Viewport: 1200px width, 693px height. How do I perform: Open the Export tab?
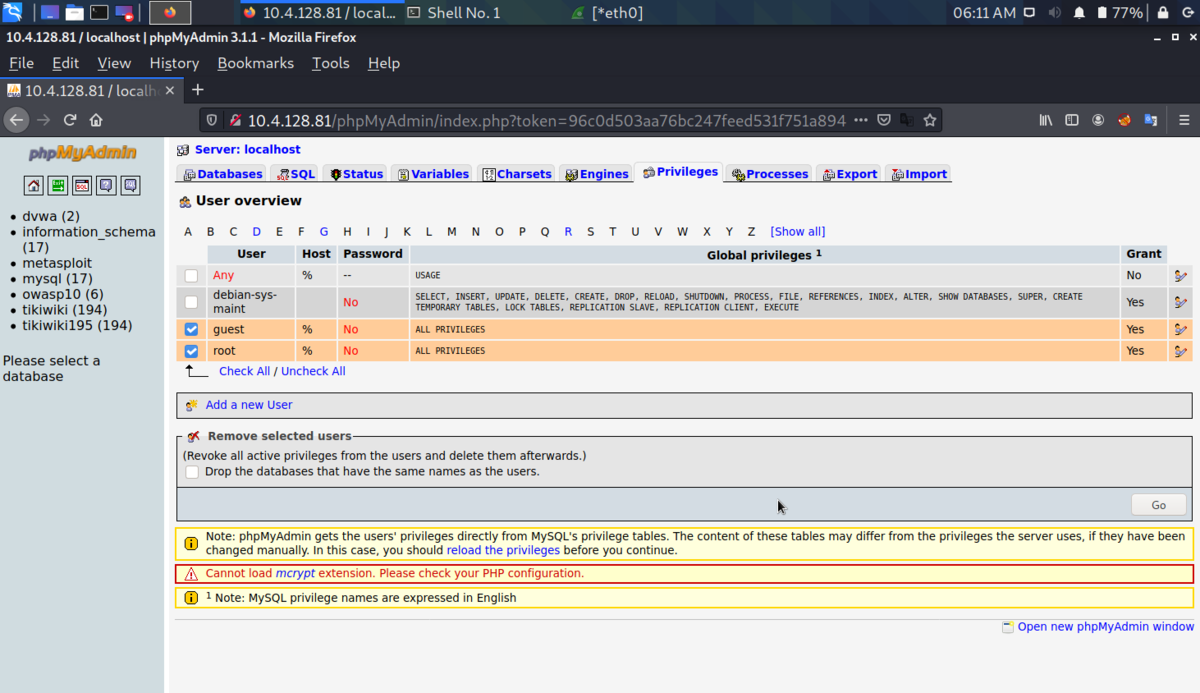849,174
